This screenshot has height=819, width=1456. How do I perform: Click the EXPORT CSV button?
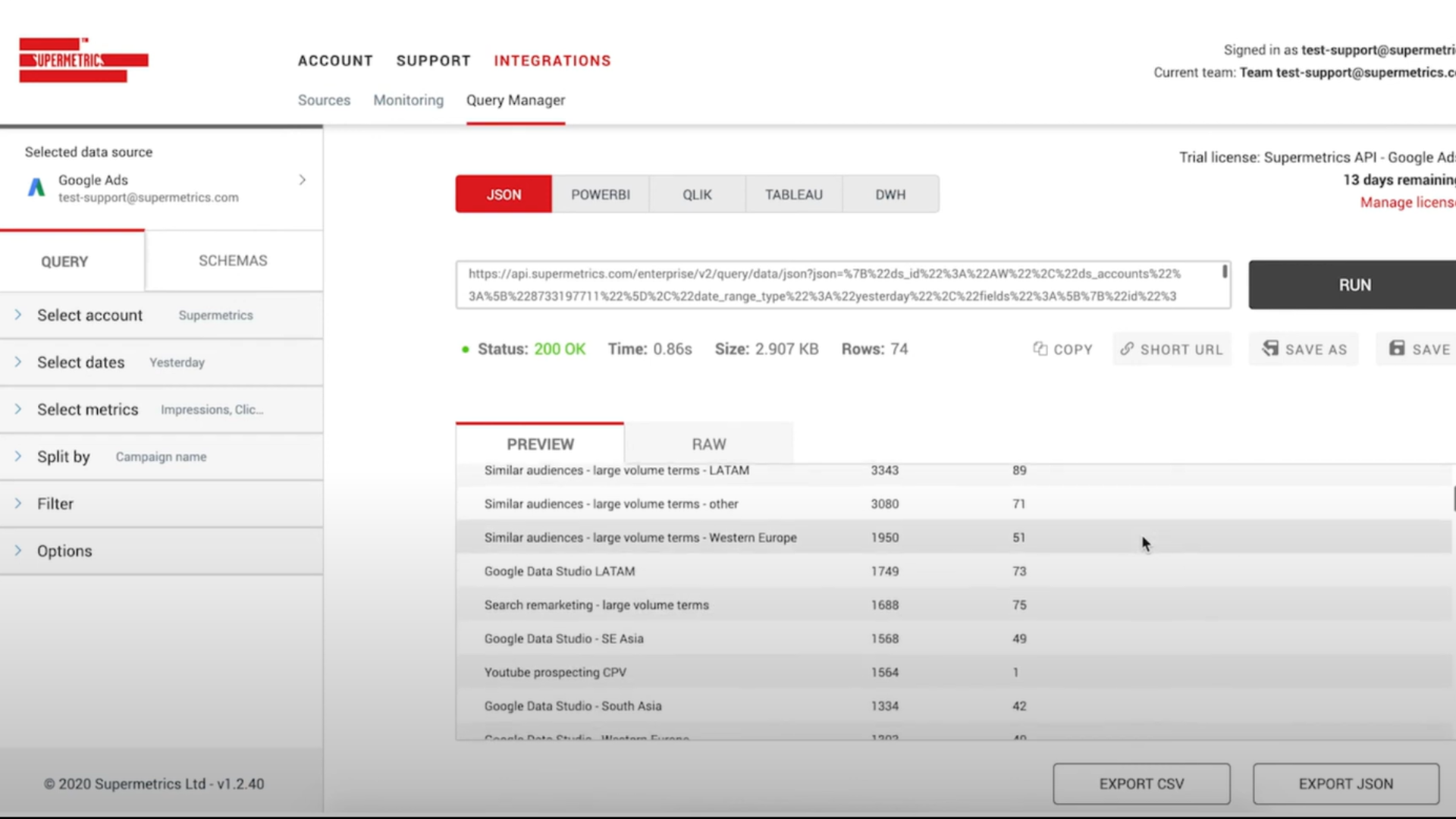pyautogui.click(x=1141, y=784)
